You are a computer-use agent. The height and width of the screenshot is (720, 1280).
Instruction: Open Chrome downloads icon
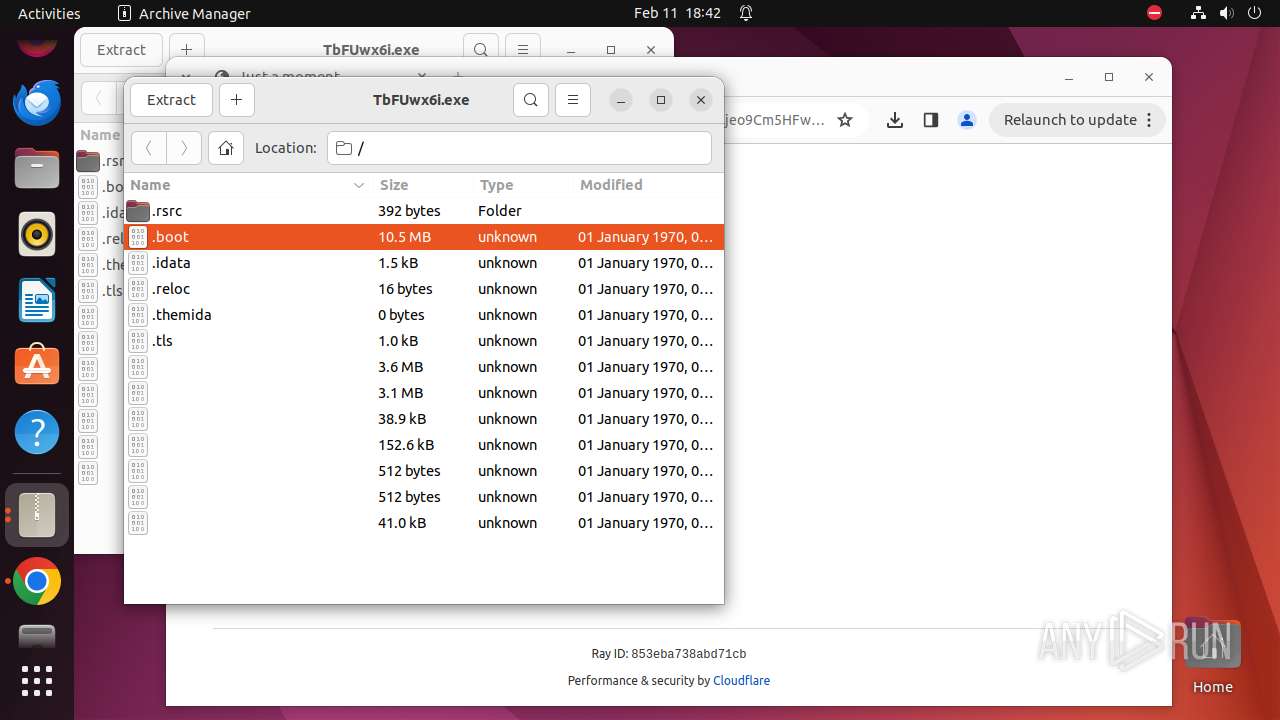point(895,120)
